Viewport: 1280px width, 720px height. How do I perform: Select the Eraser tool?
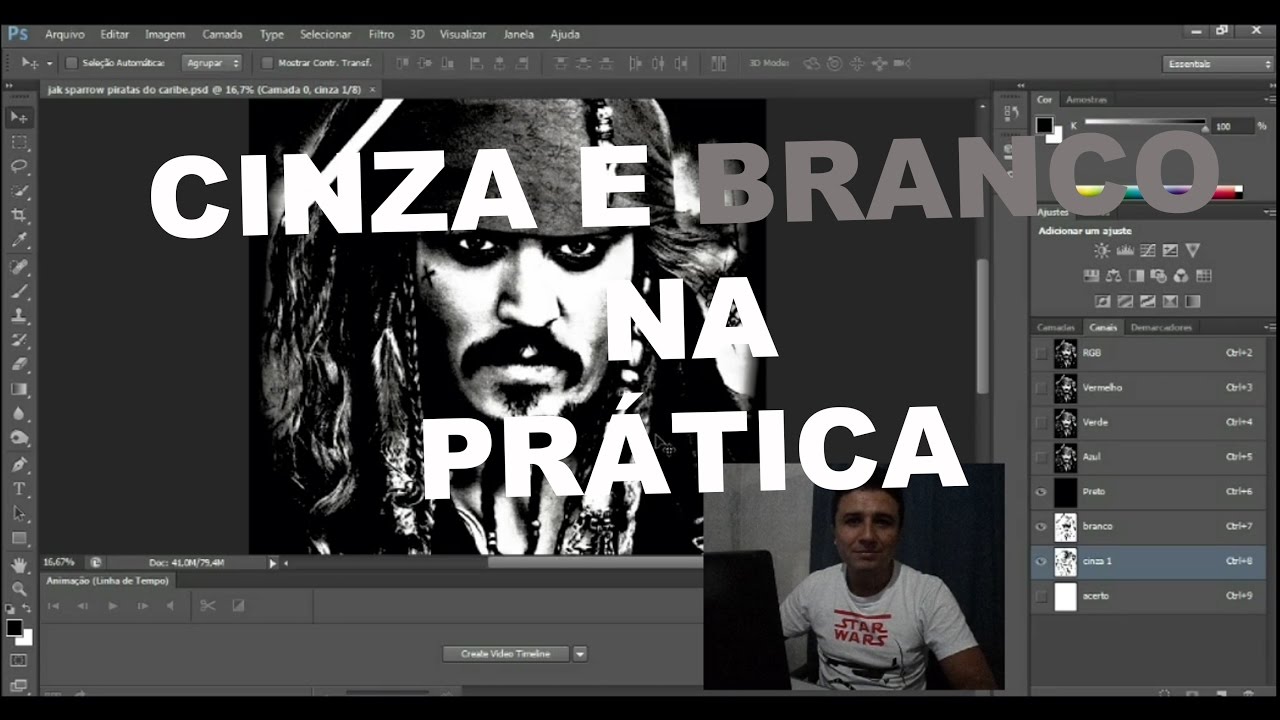[x=18, y=365]
